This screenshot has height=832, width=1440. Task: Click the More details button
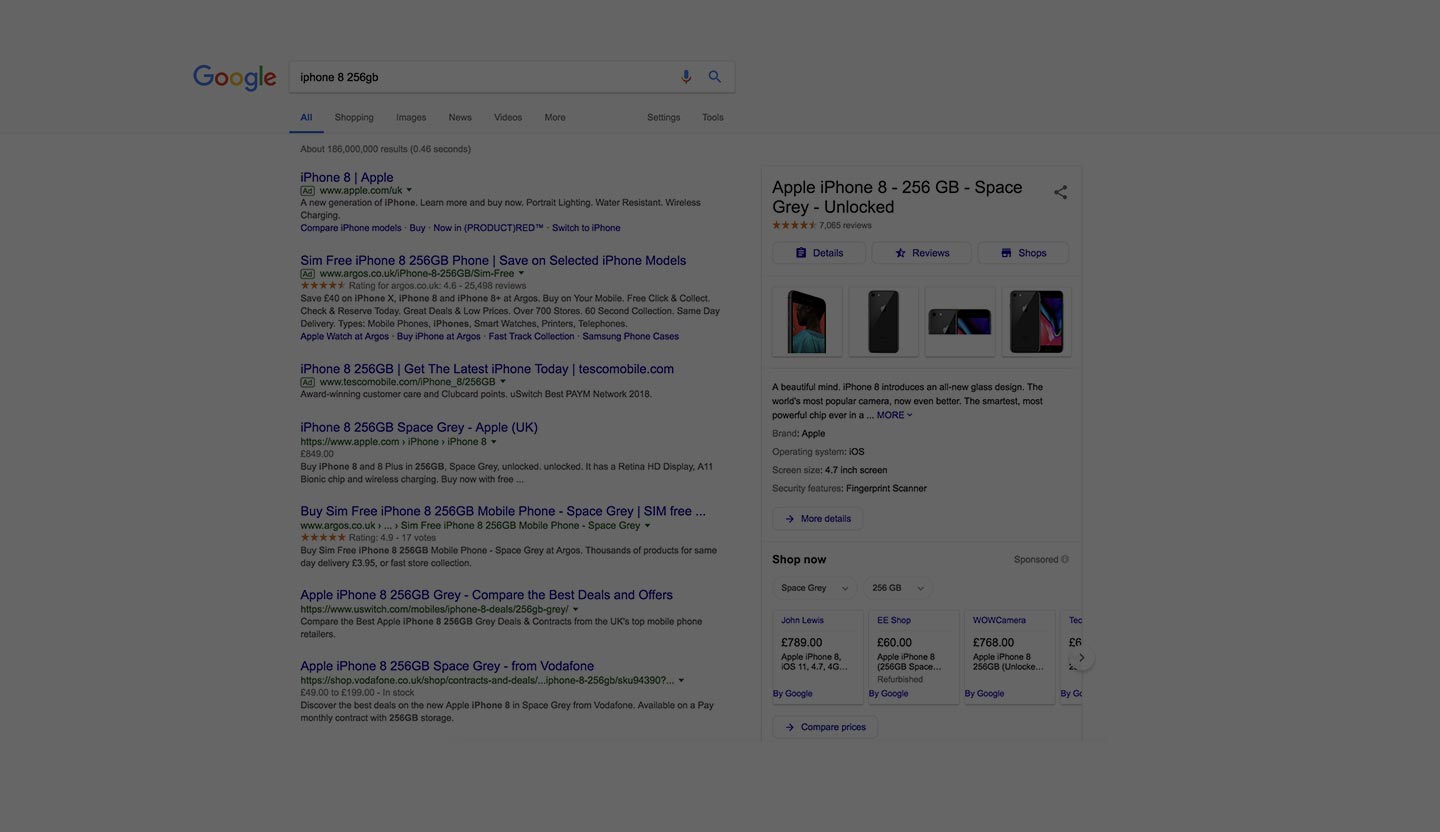pos(817,519)
